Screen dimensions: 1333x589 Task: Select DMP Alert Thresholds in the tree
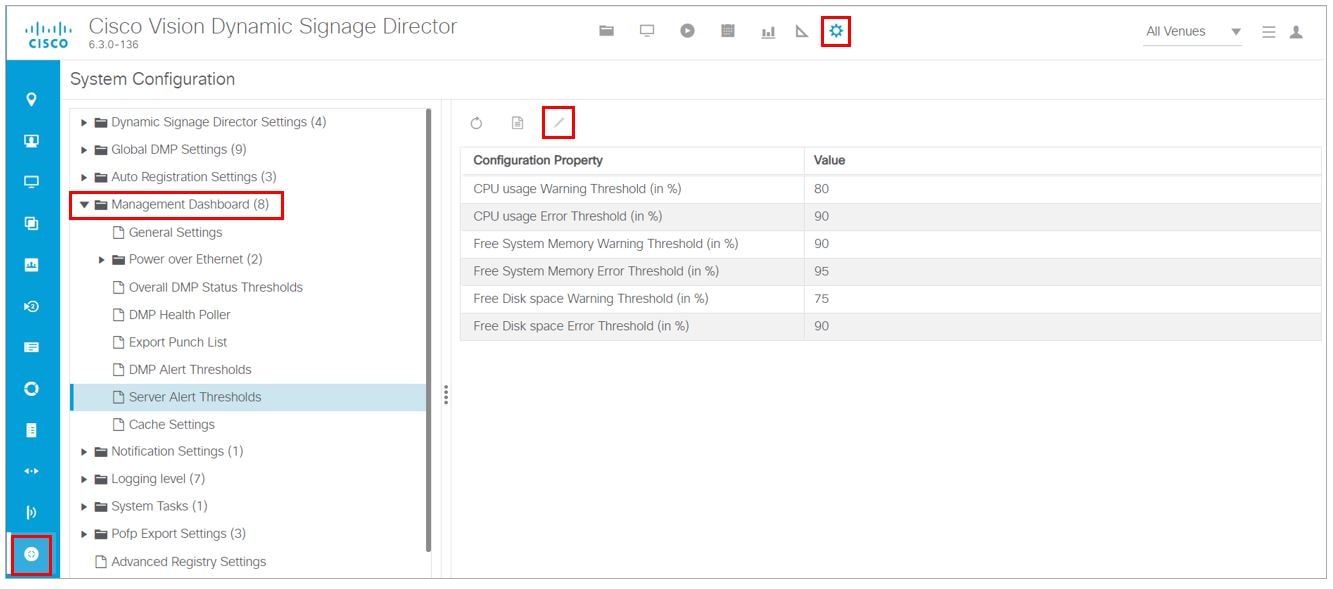190,369
